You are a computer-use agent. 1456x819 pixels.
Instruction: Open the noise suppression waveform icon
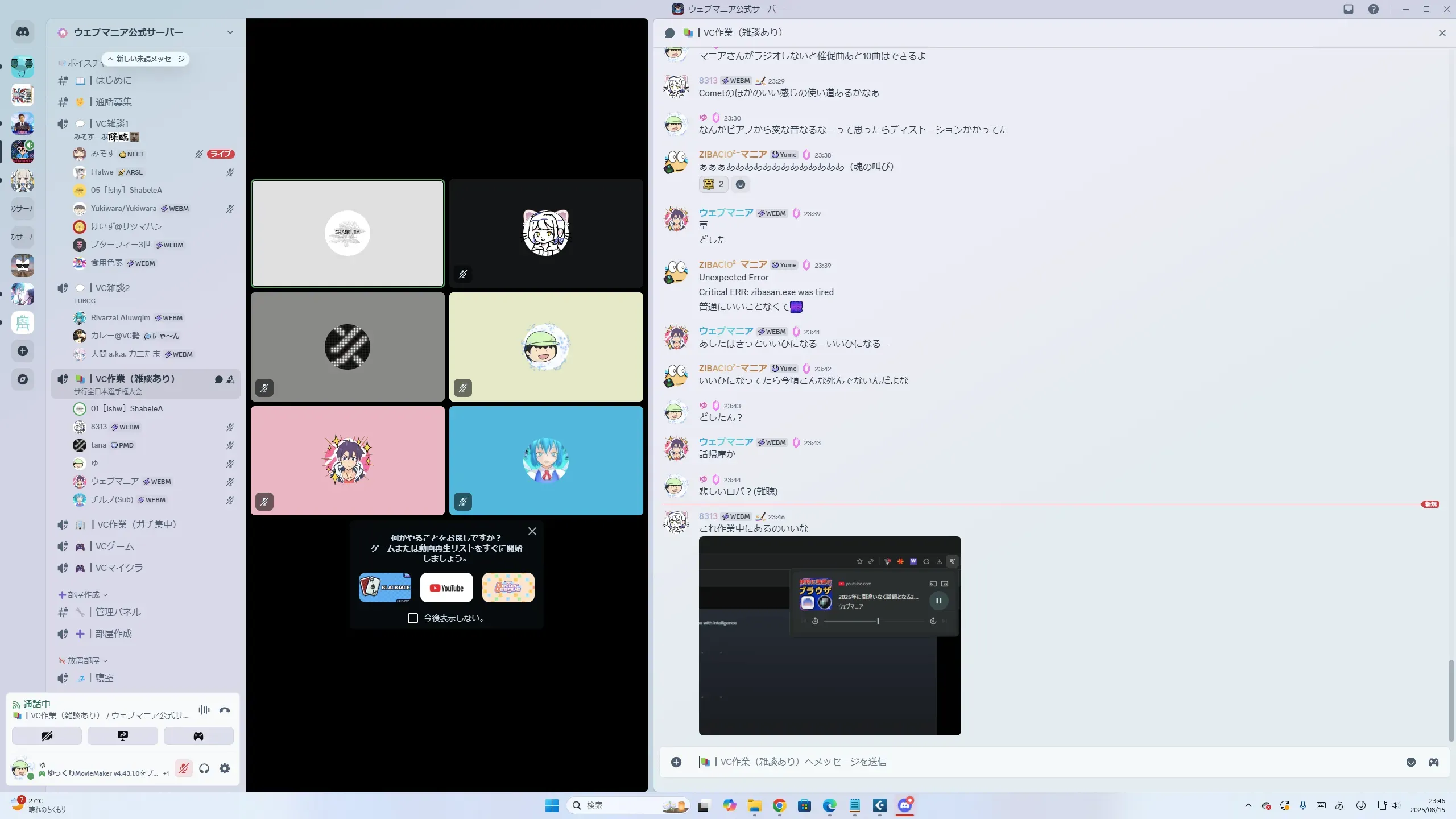tap(204, 710)
